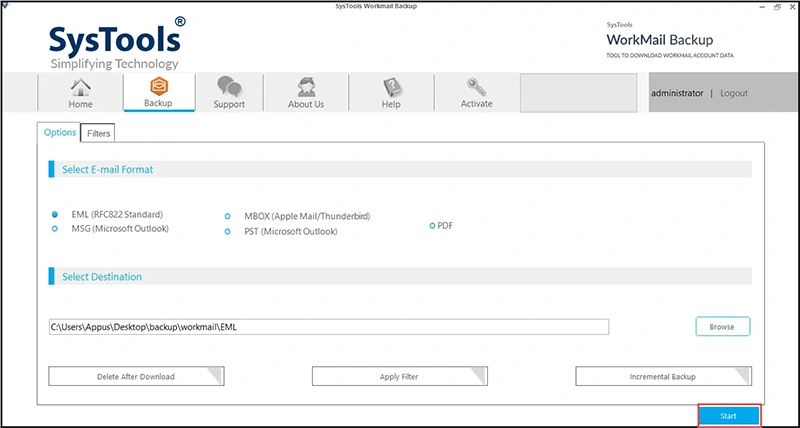
Task: Switch to the Filters tab
Action: click(98, 133)
